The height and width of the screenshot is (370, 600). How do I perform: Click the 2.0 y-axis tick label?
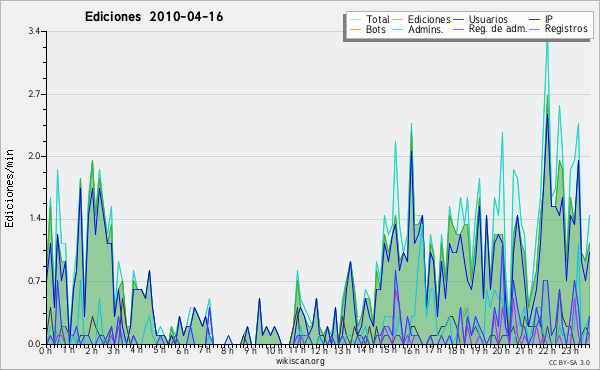pyautogui.click(x=34, y=156)
